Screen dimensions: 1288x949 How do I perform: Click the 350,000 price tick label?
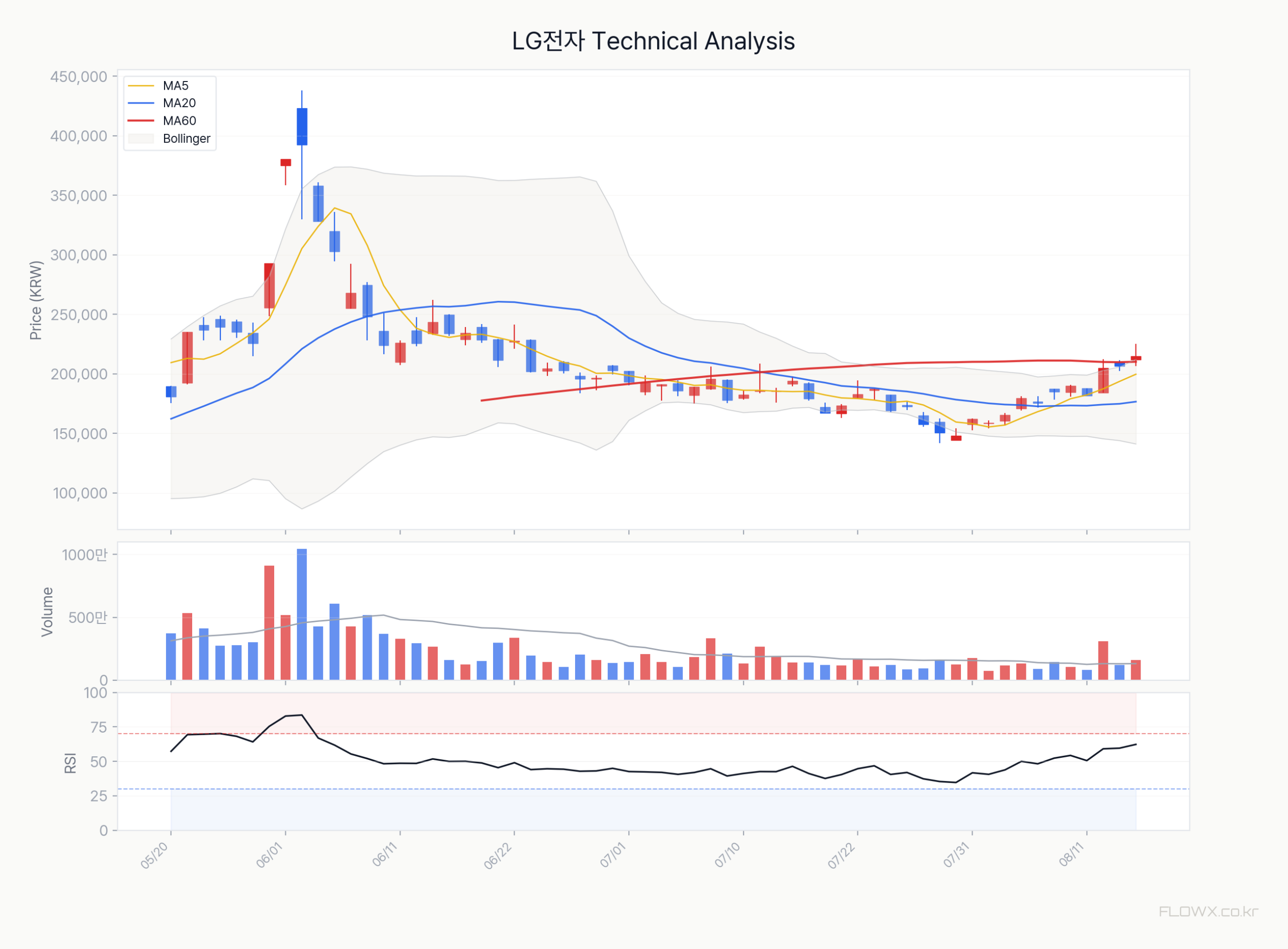tap(78, 196)
